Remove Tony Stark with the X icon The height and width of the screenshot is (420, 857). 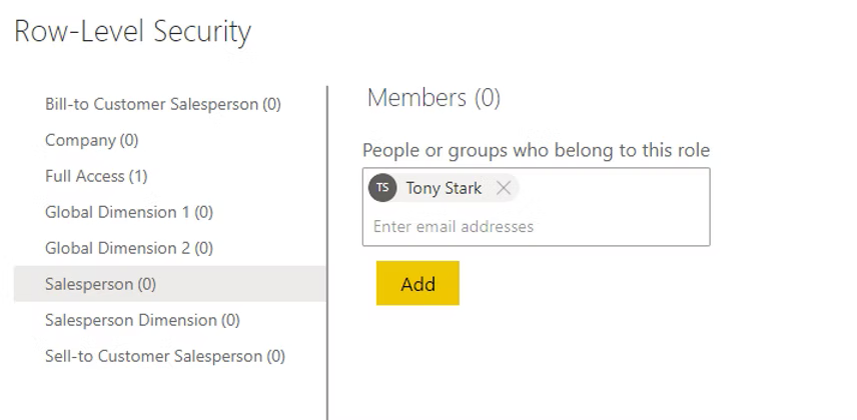point(503,188)
